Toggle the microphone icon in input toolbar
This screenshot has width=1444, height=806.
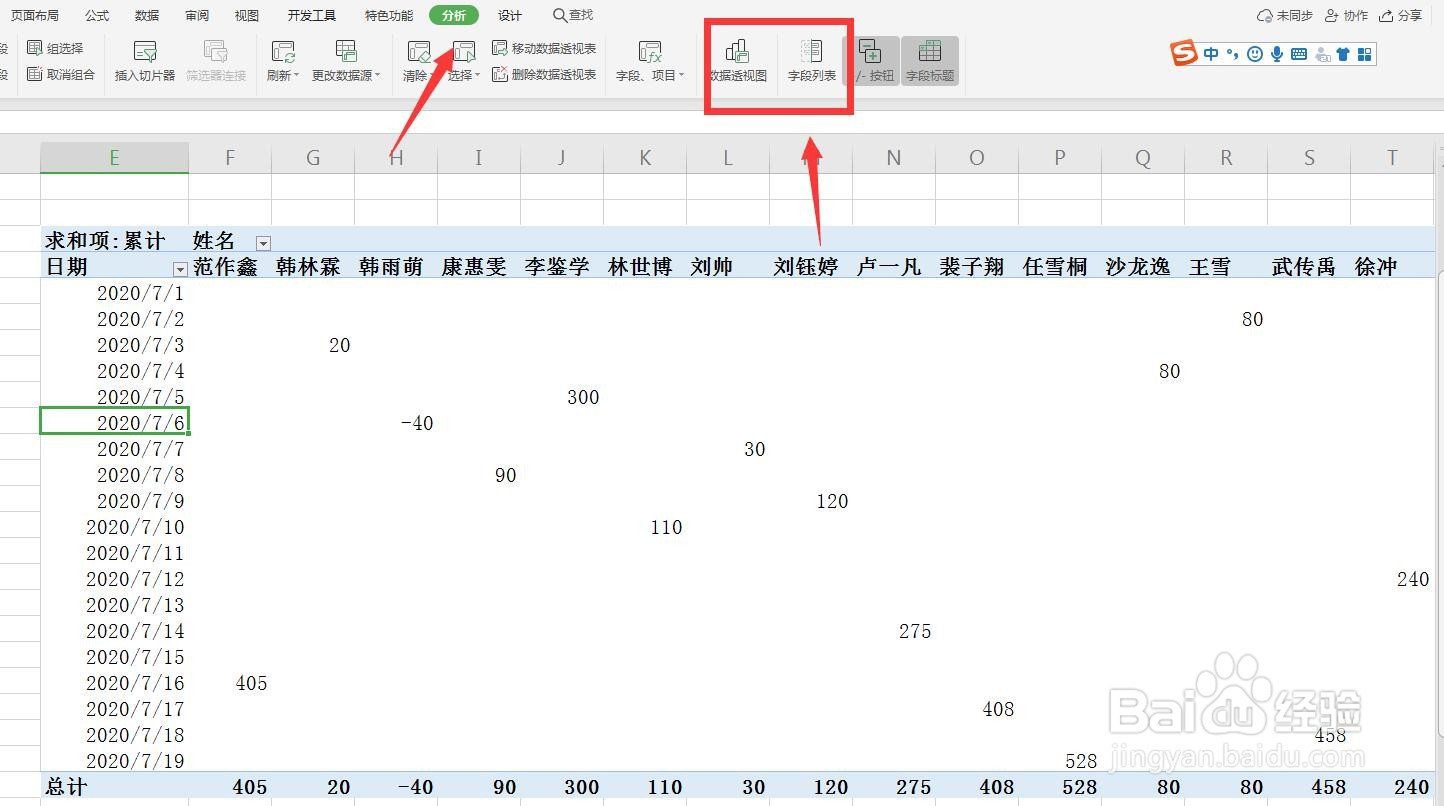(1275, 54)
